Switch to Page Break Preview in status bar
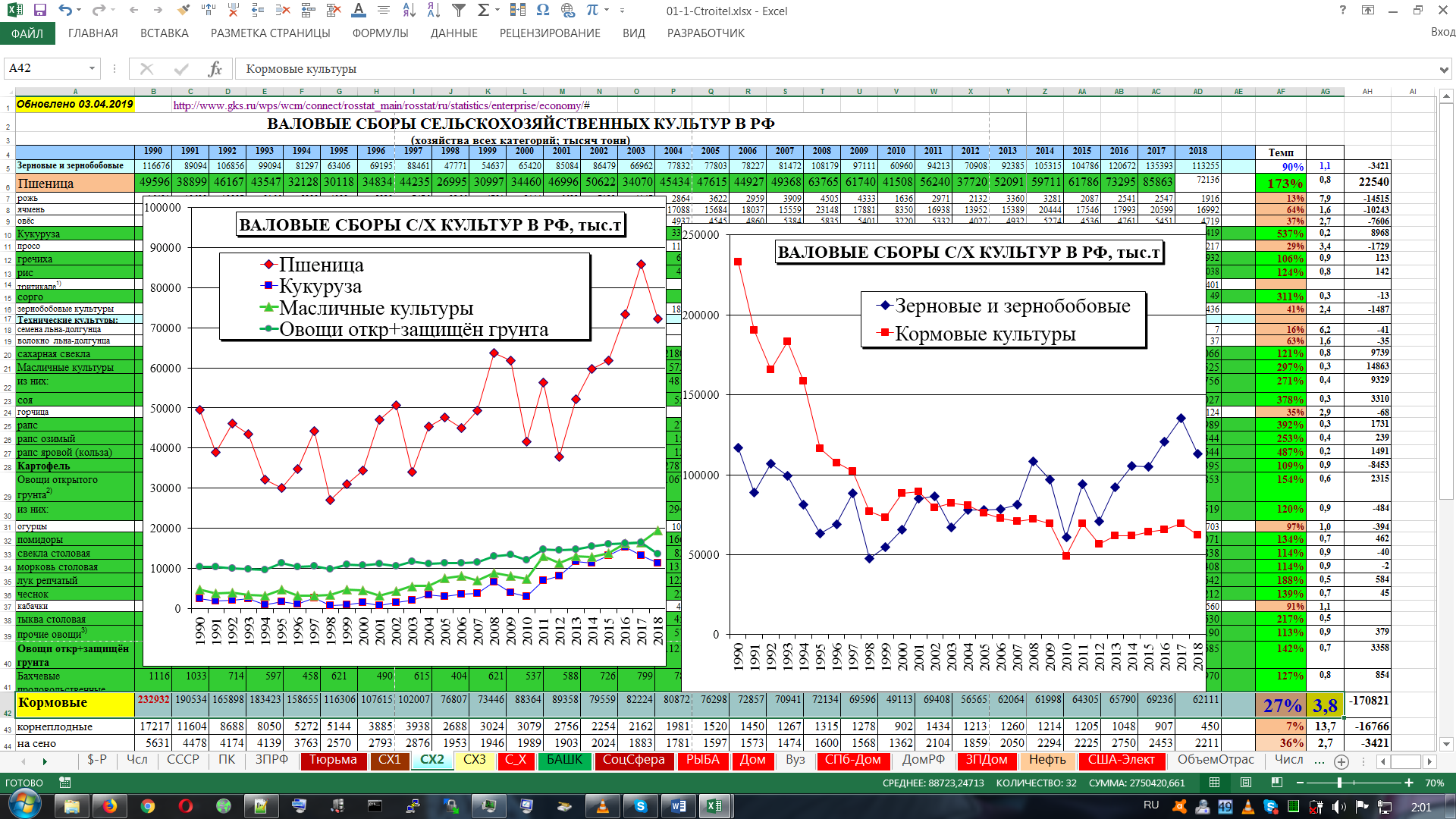Viewport: 1456px width, 819px height. click(1277, 783)
